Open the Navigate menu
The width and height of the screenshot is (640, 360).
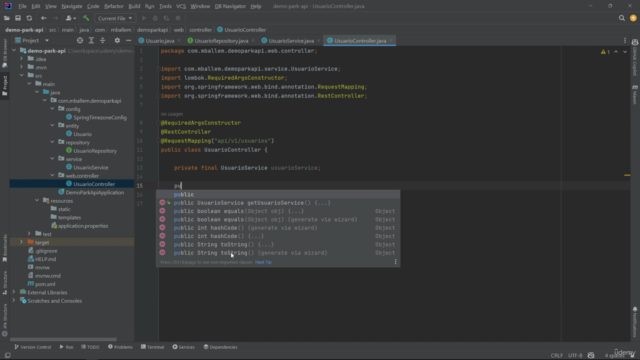[72, 6]
